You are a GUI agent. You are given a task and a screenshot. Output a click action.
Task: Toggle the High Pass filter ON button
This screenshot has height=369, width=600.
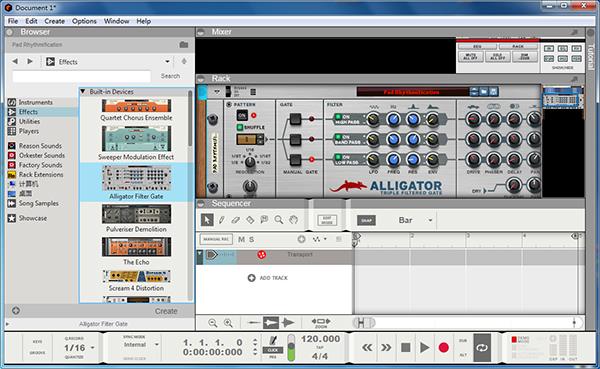pos(338,116)
